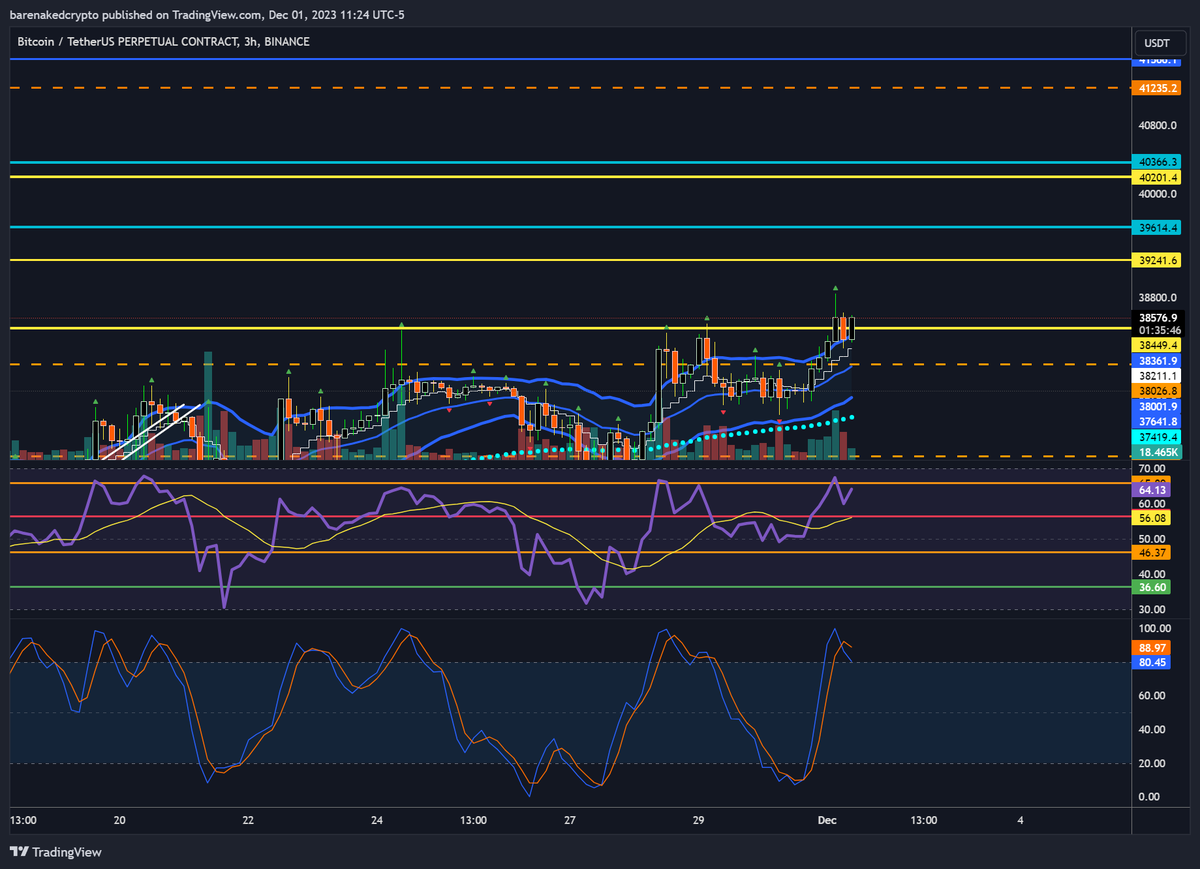
Task: Select the red horizontal line at RSI 56.08
Action: point(570,517)
